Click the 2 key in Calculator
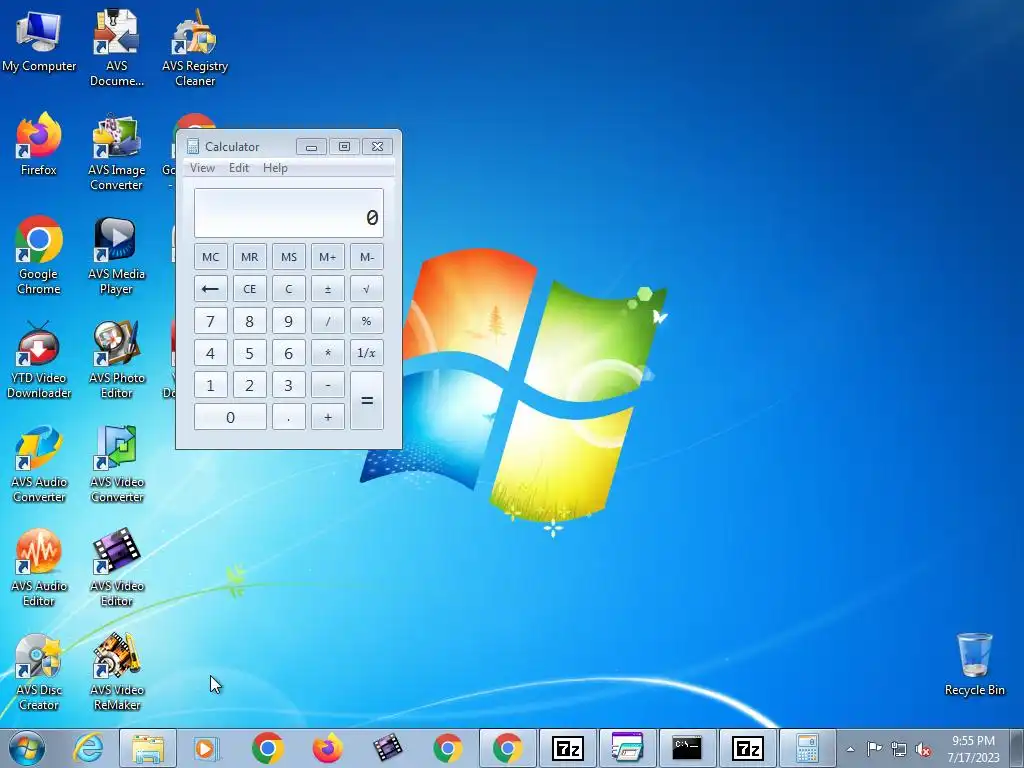The width and height of the screenshot is (1024, 768). (x=249, y=385)
